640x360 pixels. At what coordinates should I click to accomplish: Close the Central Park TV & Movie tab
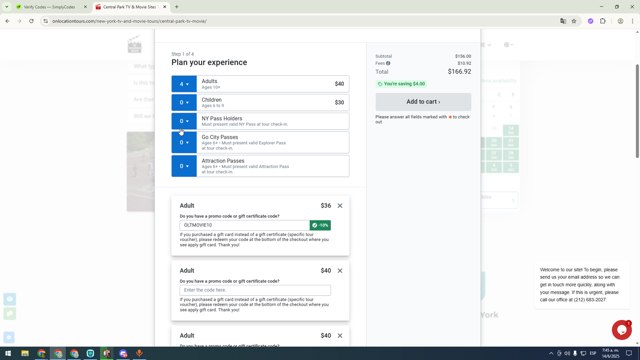[164, 7]
